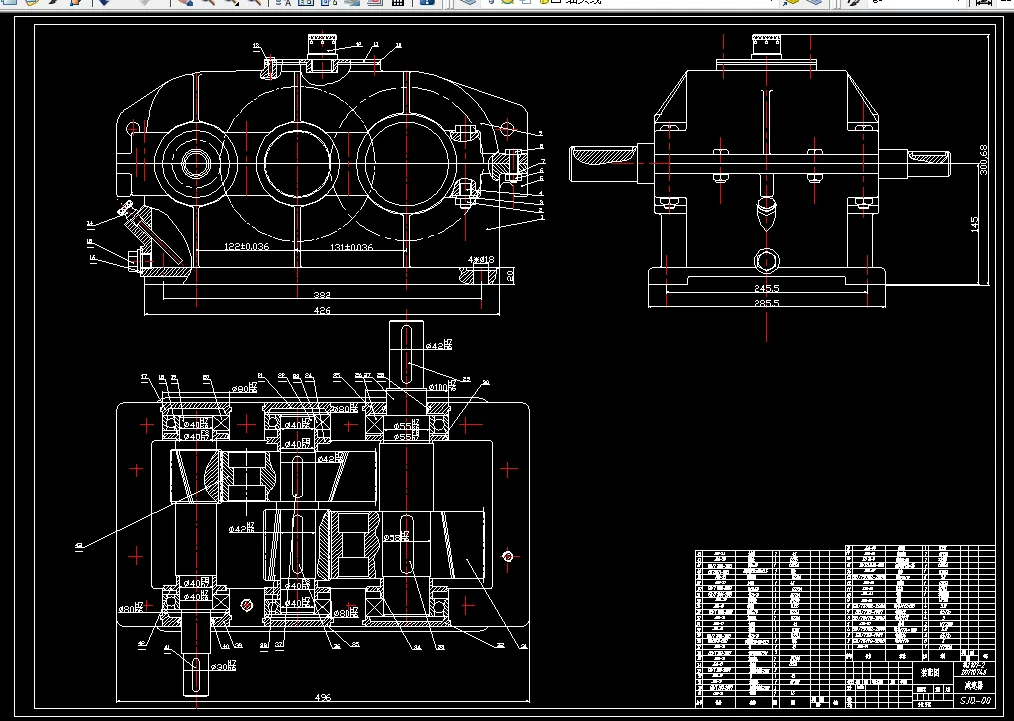The height and width of the screenshot is (721, 1014).
Task: Select the Pan Realtime hand tool
Action: tap(185, 3)
